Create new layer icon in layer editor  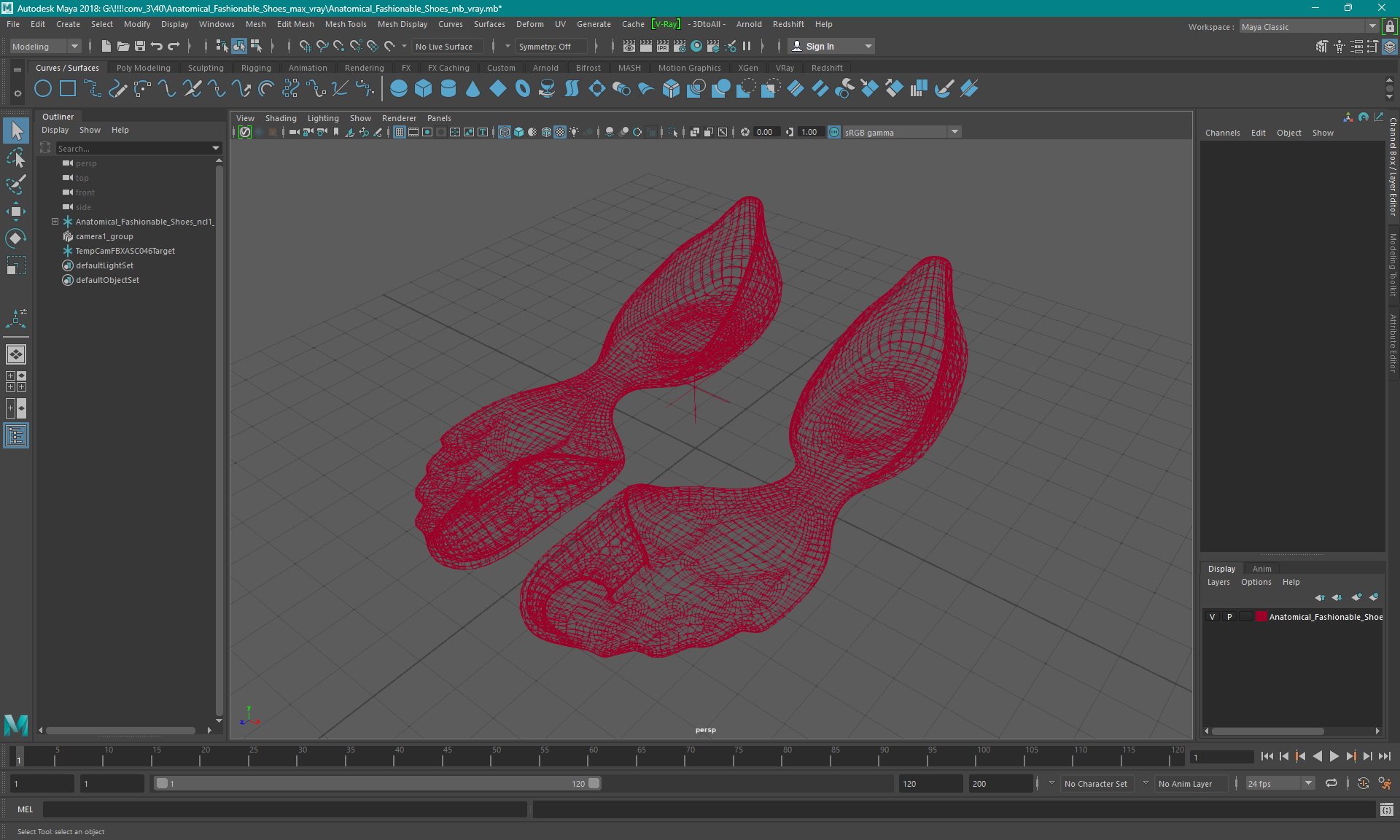(x=1356, y=597)
